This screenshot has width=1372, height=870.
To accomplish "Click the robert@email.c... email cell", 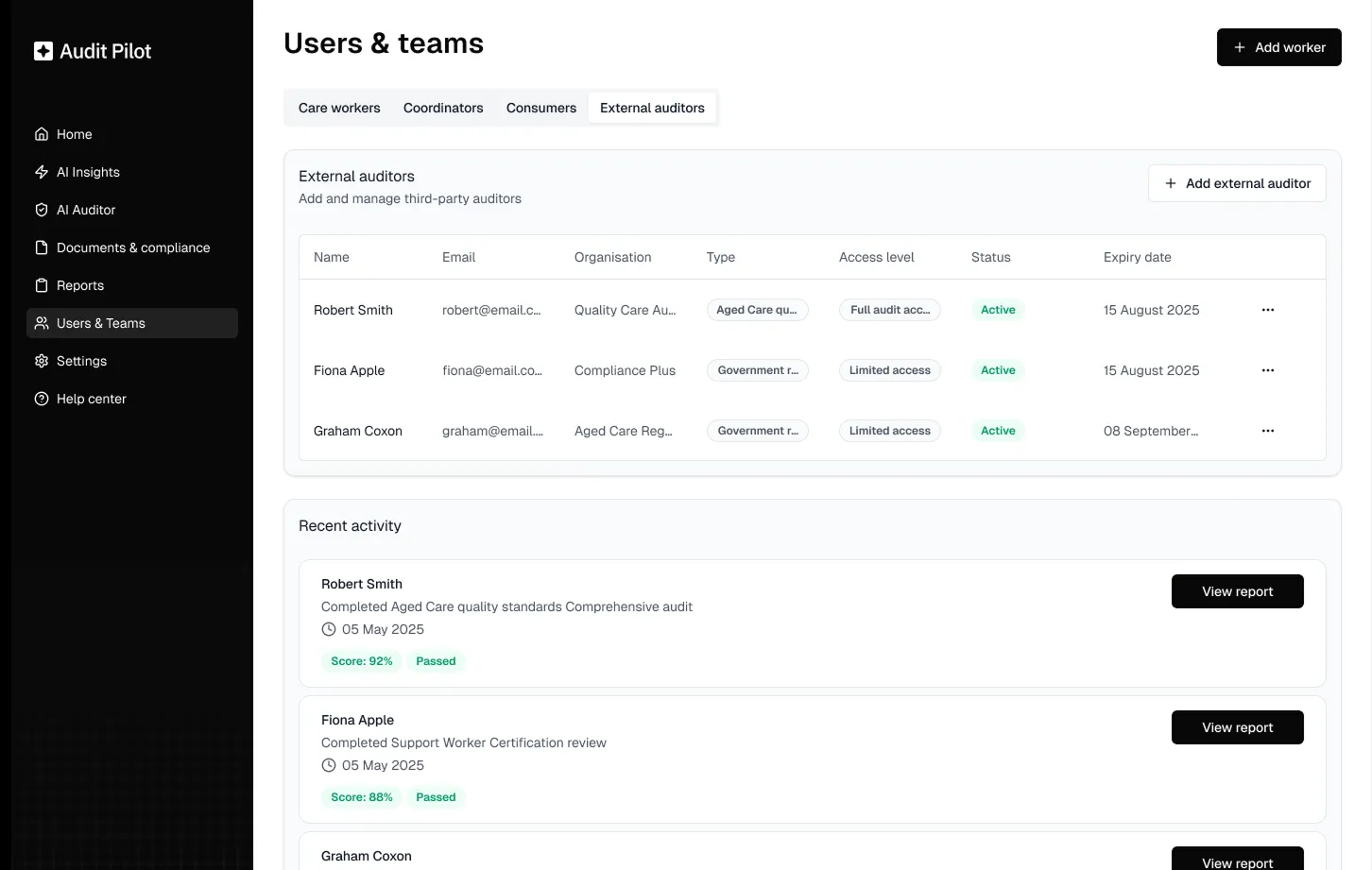I will 491,310.
